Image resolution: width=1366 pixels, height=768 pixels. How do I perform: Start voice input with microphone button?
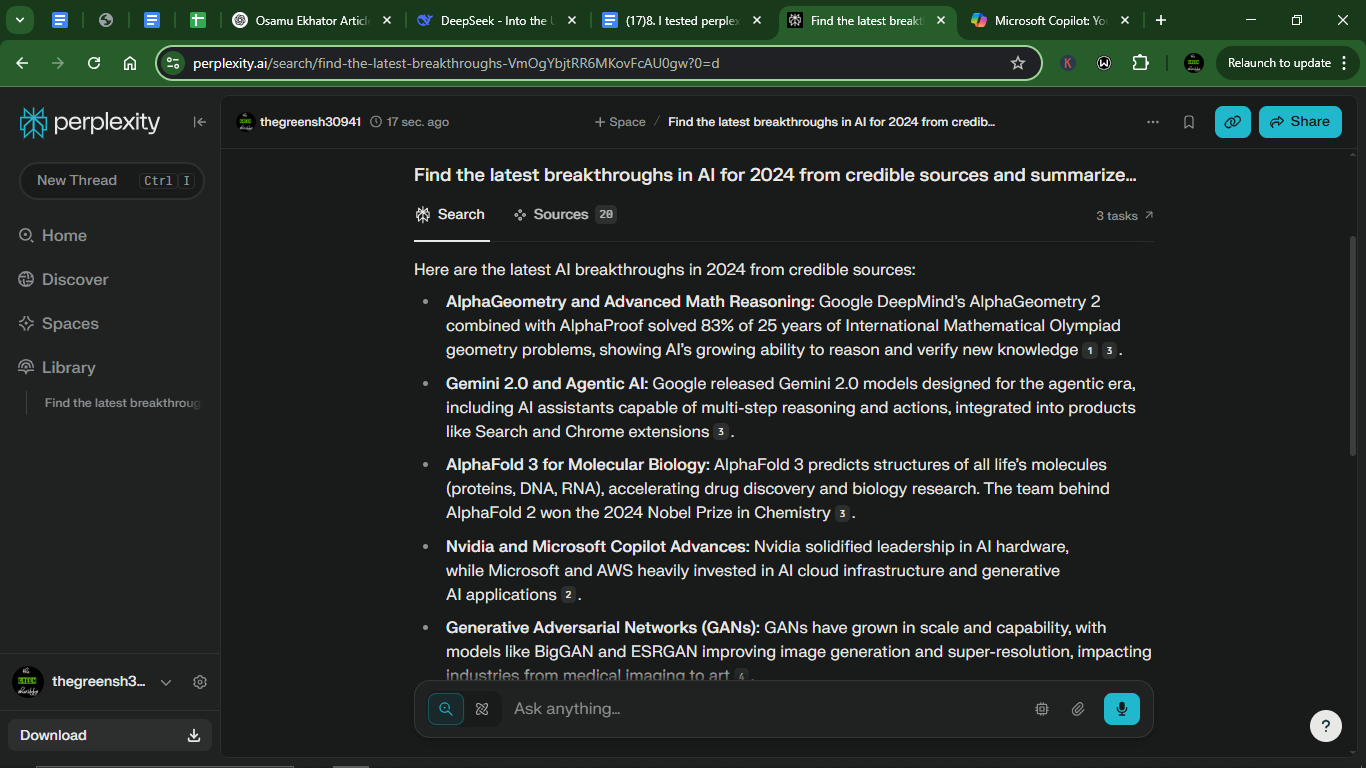pyautogui.click(x=1122, y=709)
